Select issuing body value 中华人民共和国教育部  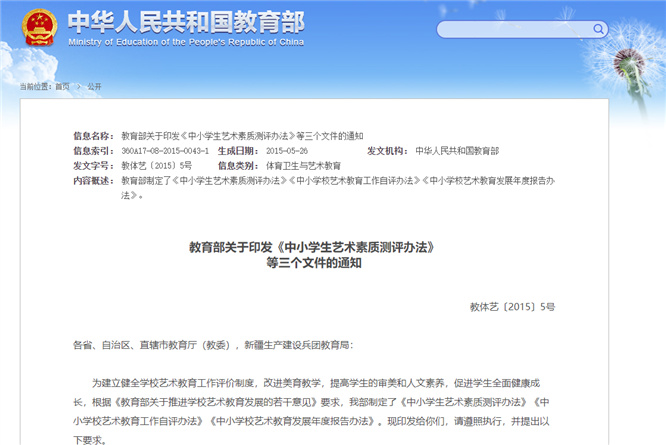point(457,151)
